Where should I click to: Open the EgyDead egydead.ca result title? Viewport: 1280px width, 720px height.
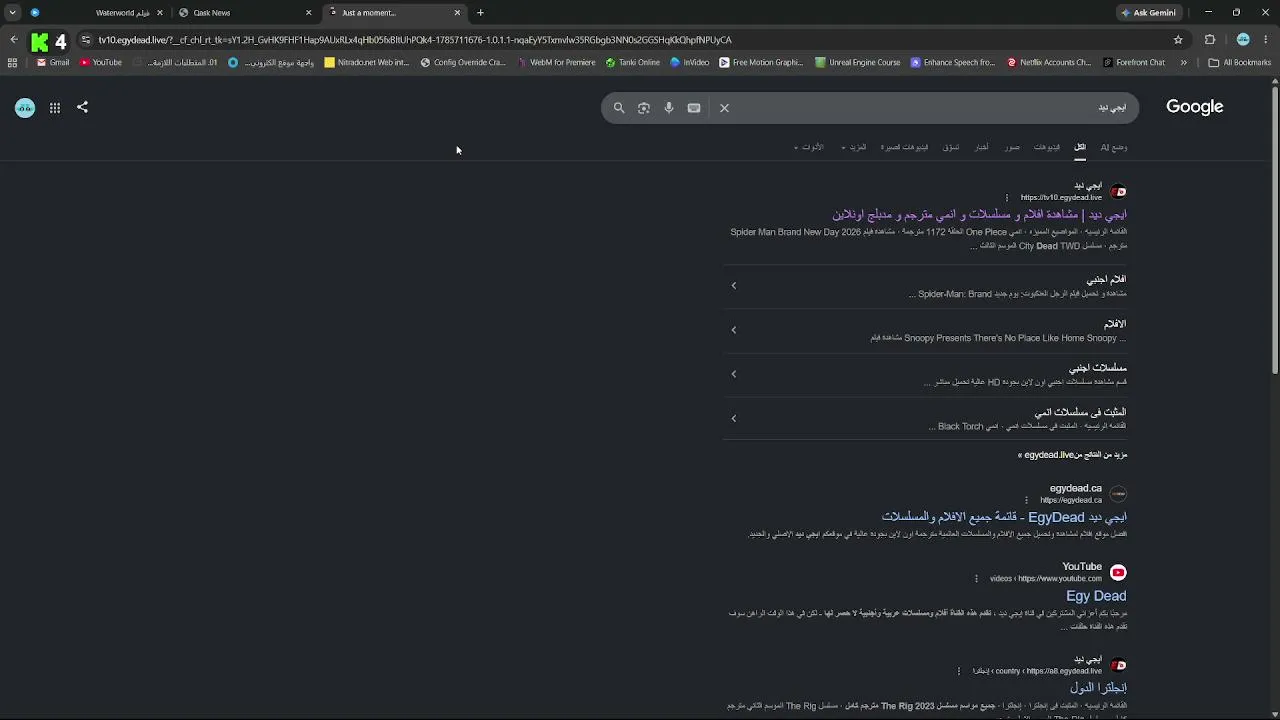point(1004,517)
